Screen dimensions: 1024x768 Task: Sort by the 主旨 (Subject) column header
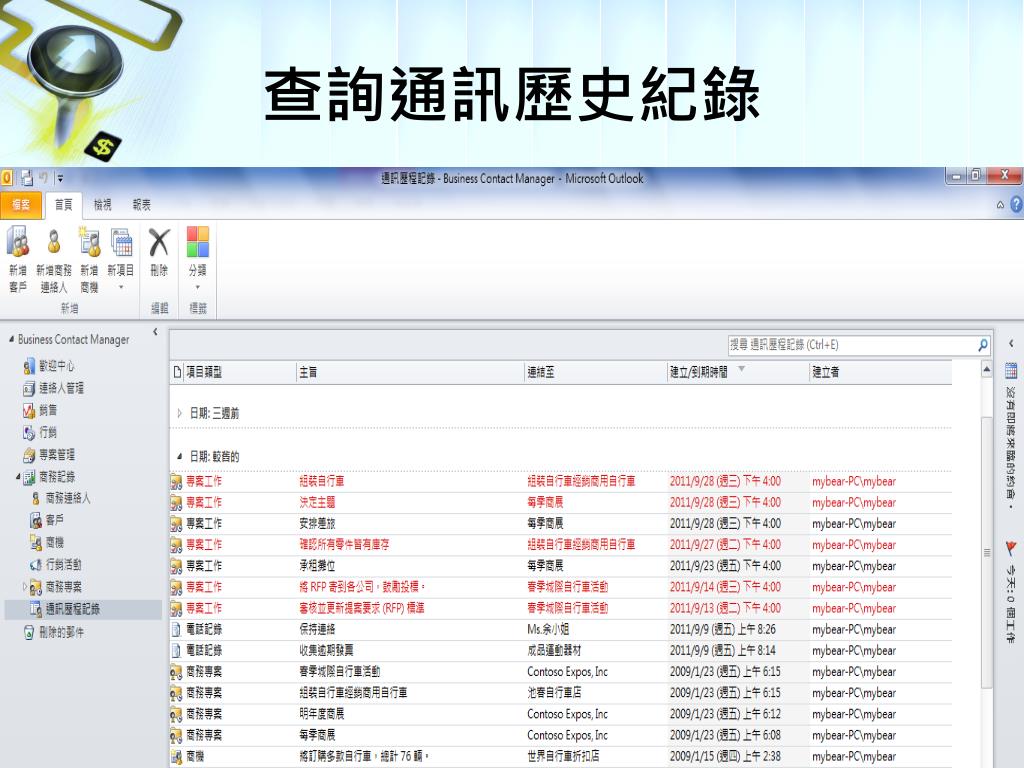[x=410, y=372]
